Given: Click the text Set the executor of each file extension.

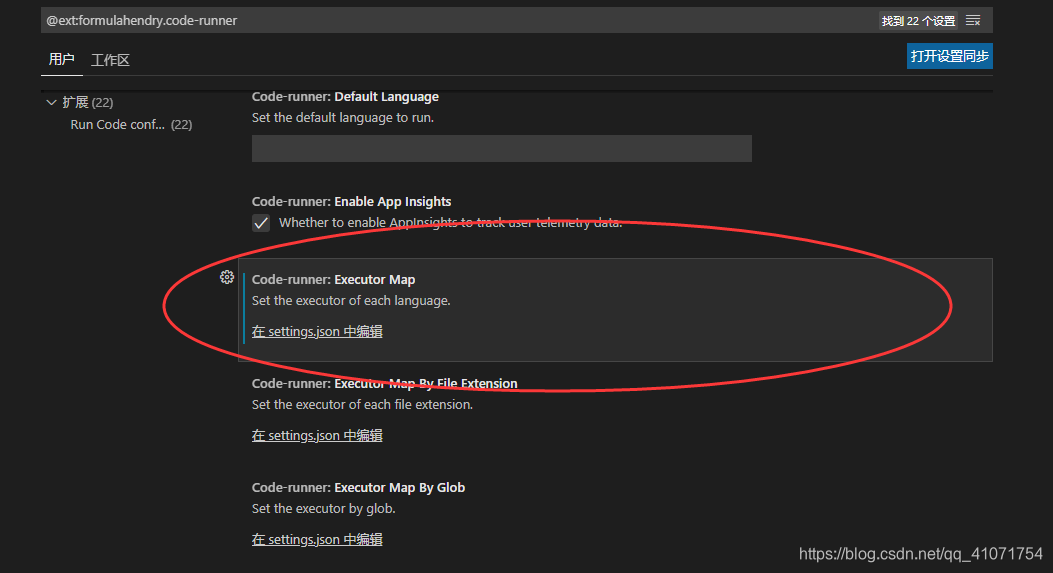Looking at the screenshot, I should 363,404.
